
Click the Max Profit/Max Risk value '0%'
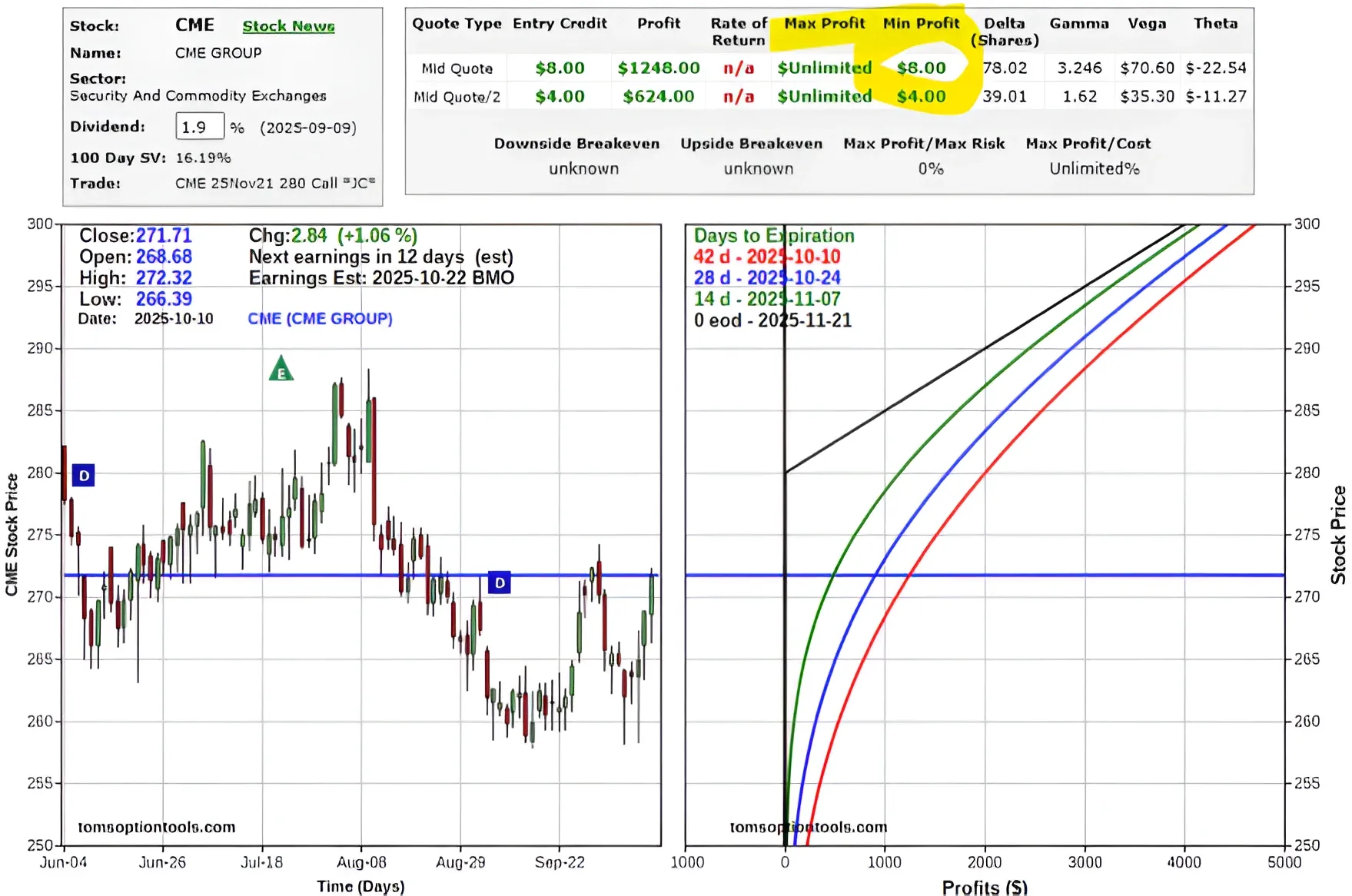(931, 169)
